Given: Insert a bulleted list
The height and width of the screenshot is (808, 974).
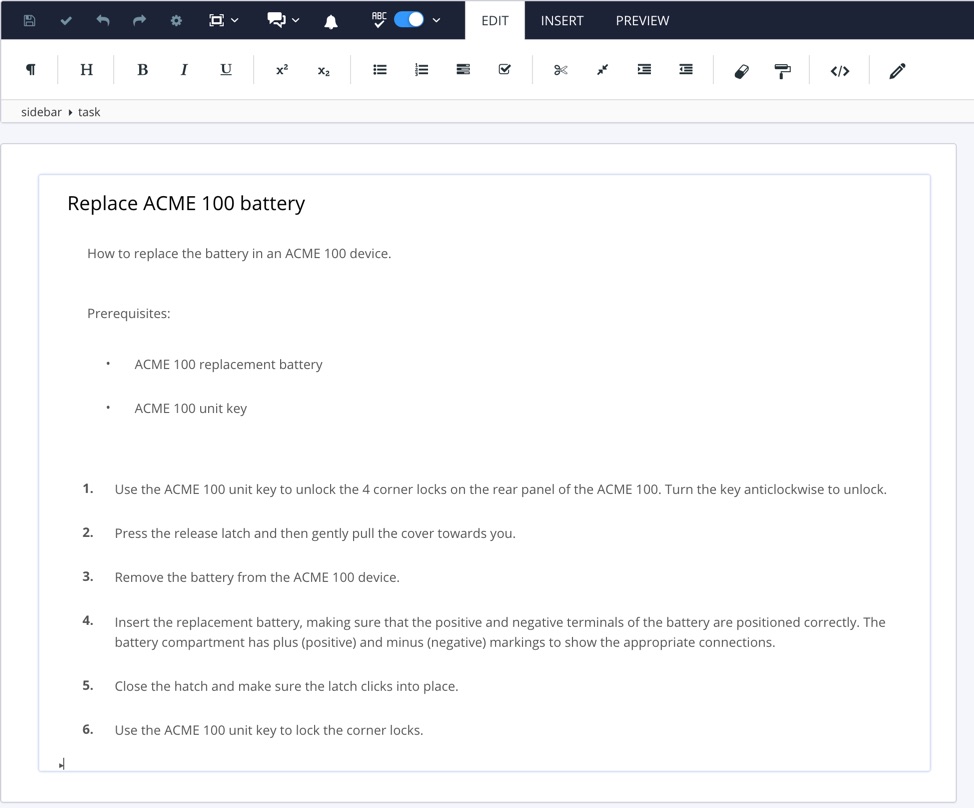Looking at the screenshot, I should [380, 70].
